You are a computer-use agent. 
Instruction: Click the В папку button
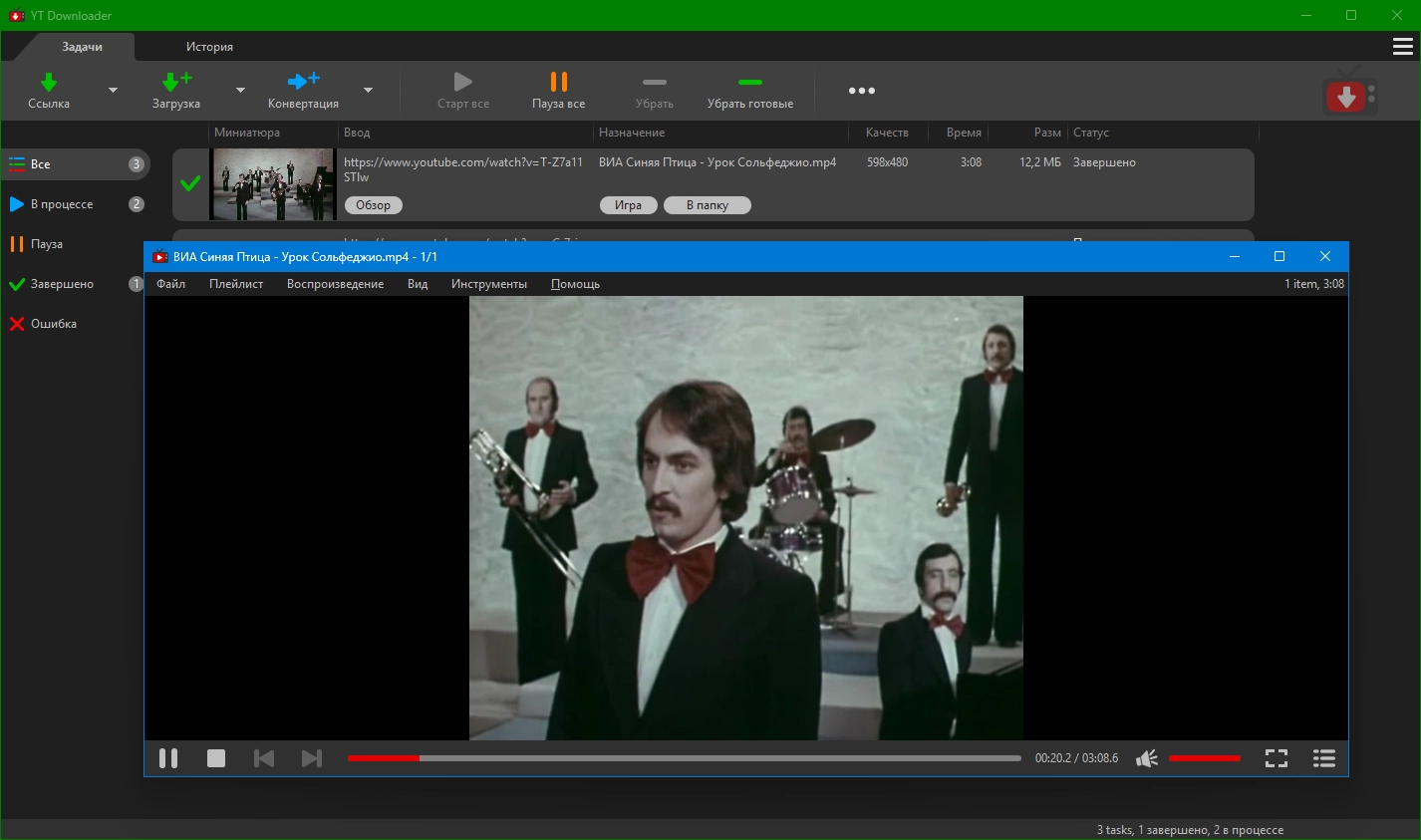pyautogui.click(x=708, y=205)
